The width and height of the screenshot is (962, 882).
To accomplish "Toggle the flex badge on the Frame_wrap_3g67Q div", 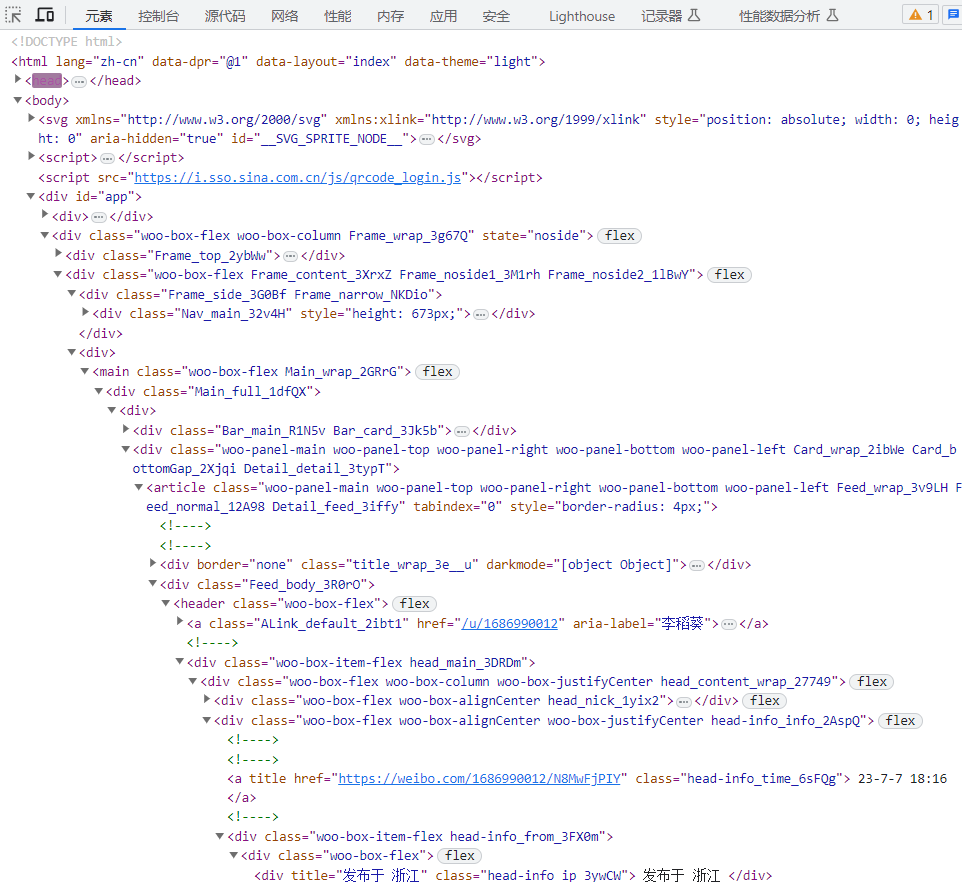I will (x=618, y=236).
